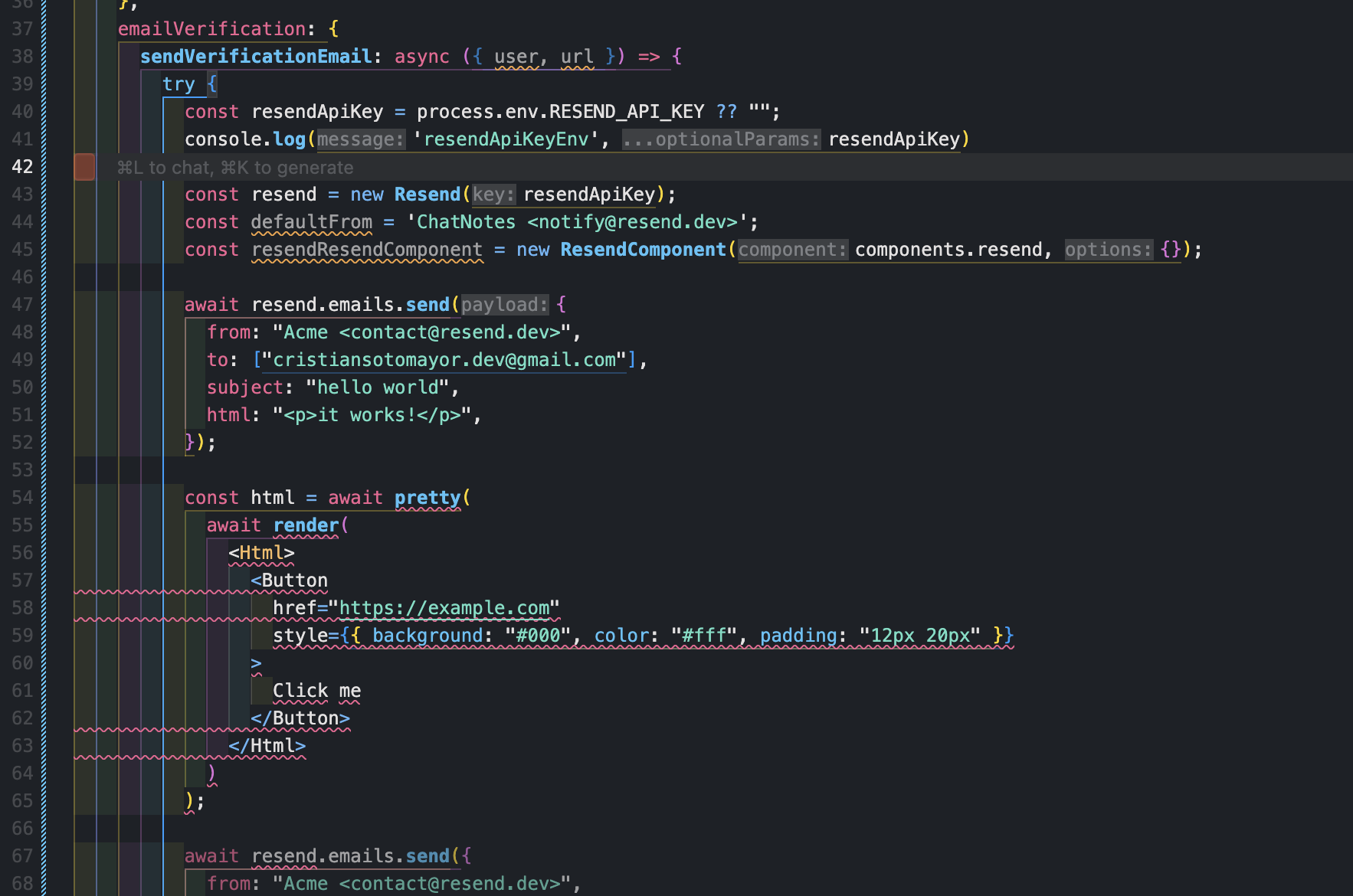This screenshot has height=896, width=1353.
Task: Click the 'cristiansotomayor.dev@gmail.com' recipient string
Action: click(x=444, y=360)
